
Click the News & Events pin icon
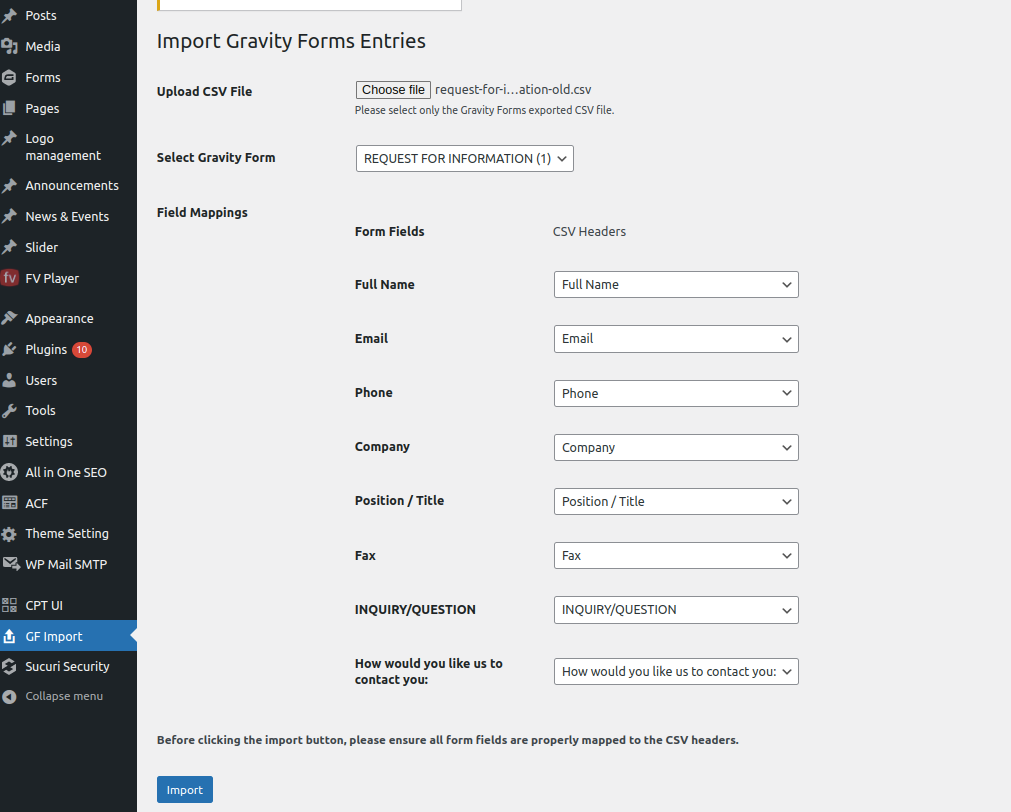pos(9,216)
